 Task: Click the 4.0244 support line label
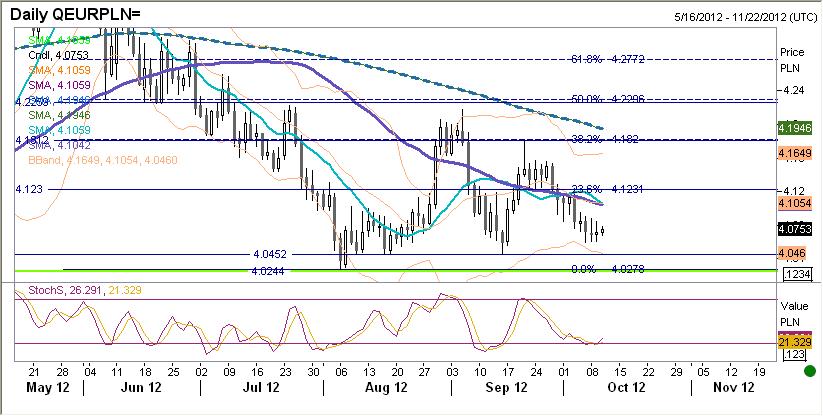269,271
